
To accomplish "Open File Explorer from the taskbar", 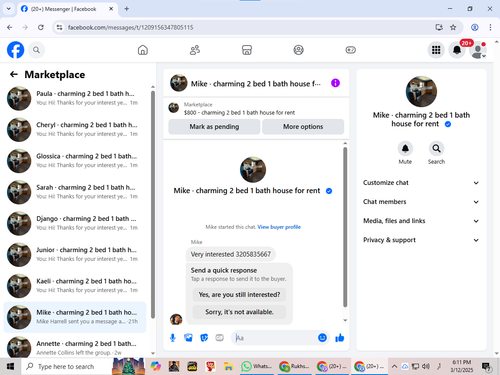I will (228, 367).
